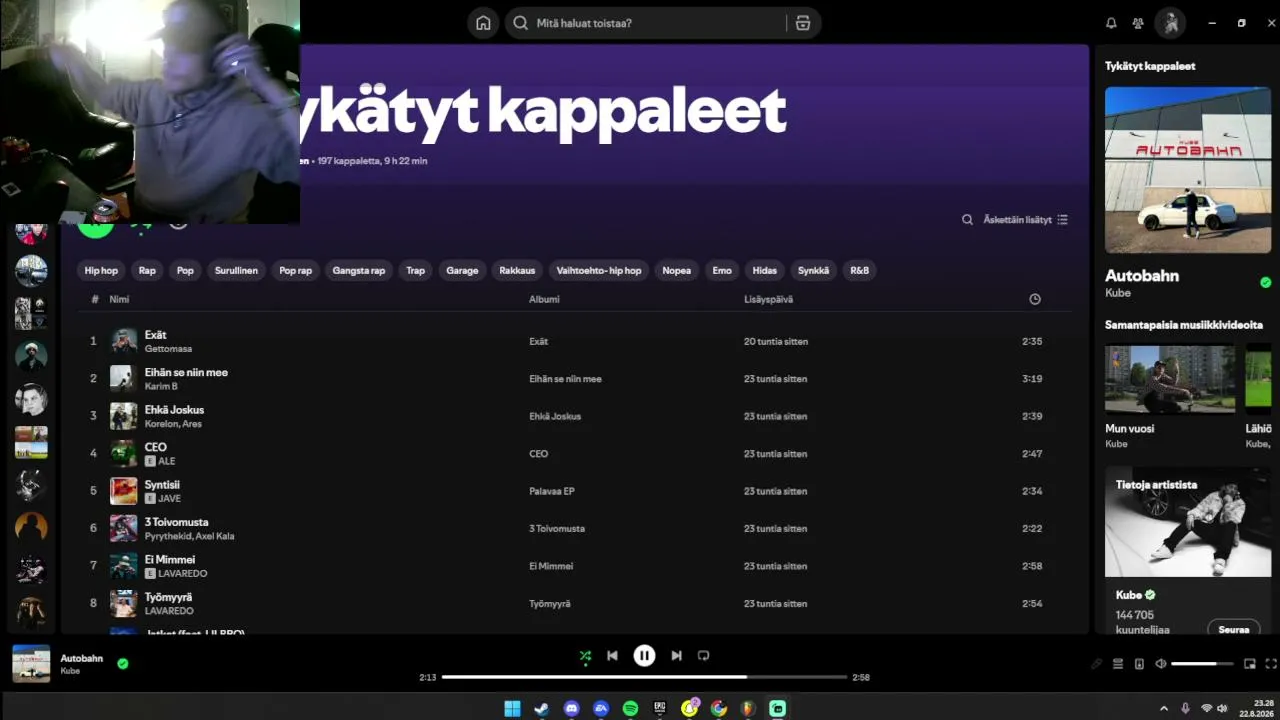Open the Browse icon in the search bar
The image size is (1280, 720).
(802, 23)
